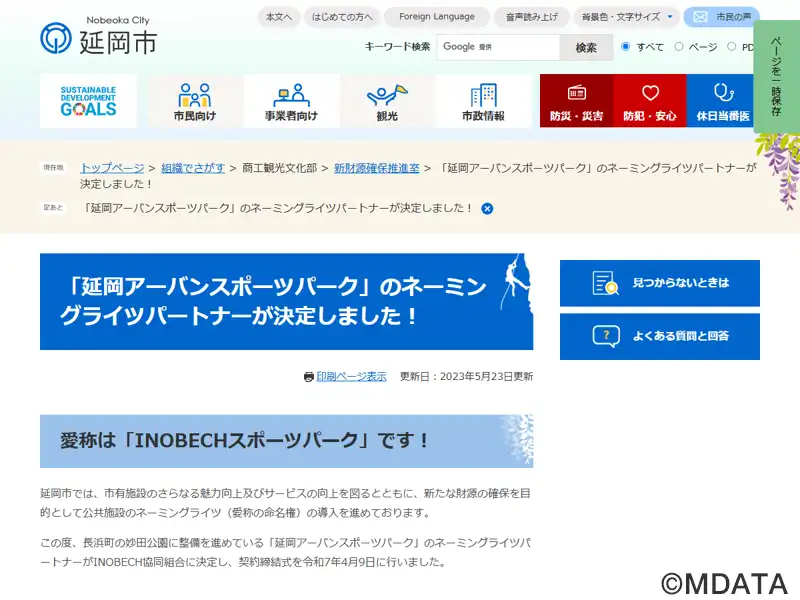
Task: Activate 音声読み上げ voice reading
Action: tap(532, 17)
